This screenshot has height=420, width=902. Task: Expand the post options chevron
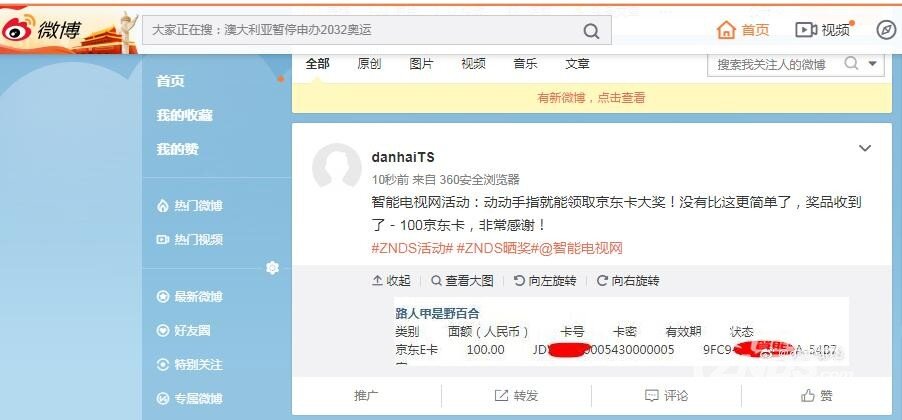pos(865,148)
